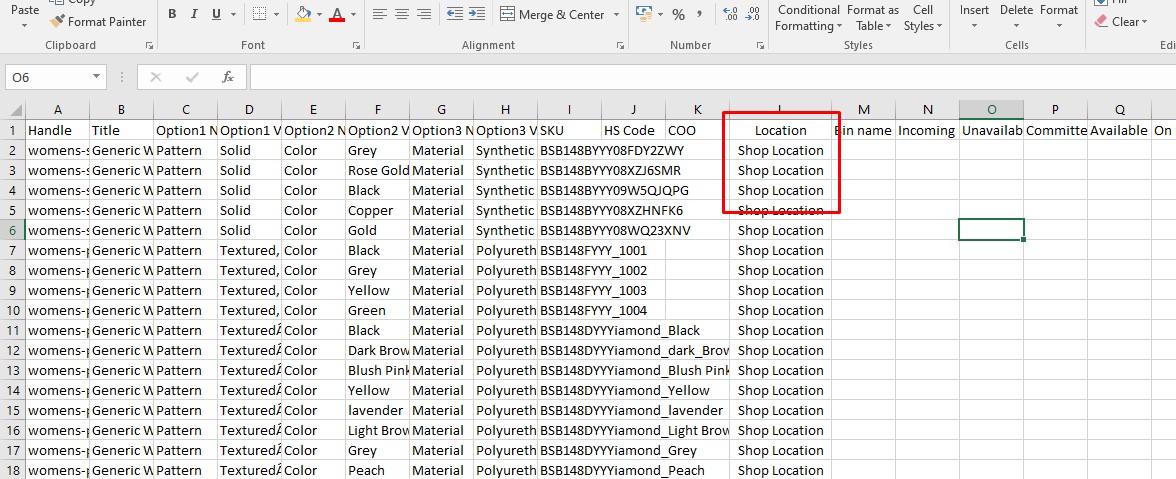
Task: Click the Decrease Indent icon
Action: tap(455, 14)
